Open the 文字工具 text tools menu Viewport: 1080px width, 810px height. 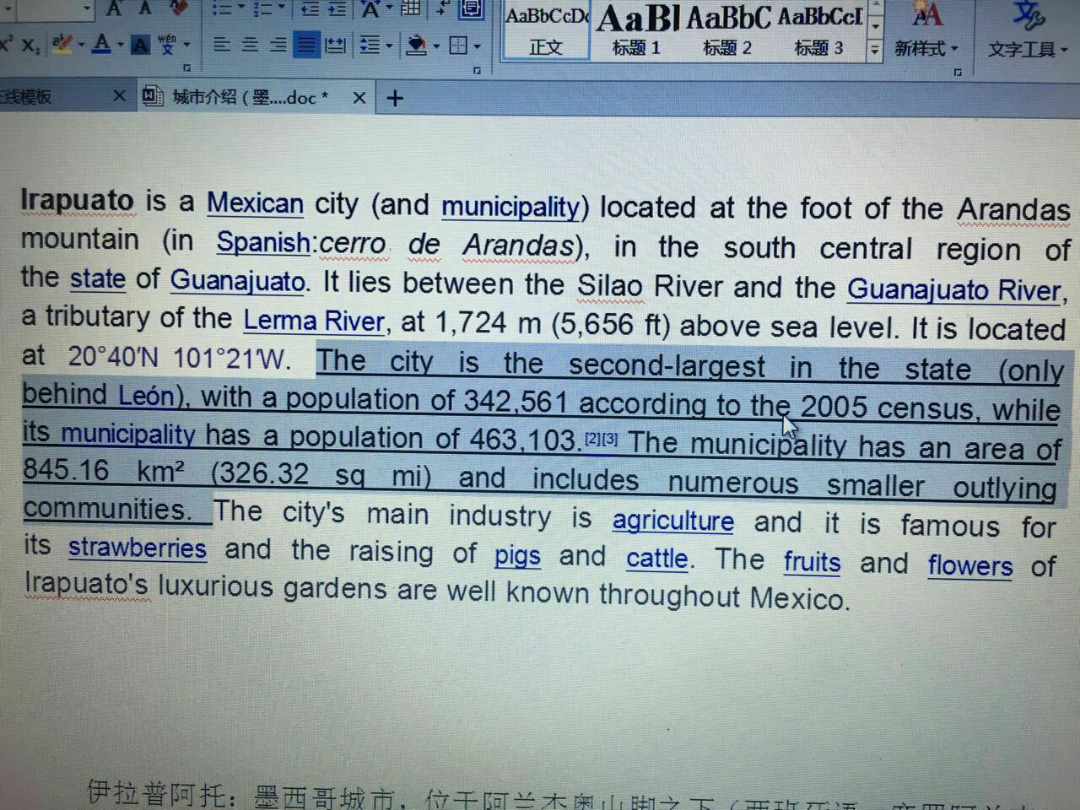[x=1028, y=30]
